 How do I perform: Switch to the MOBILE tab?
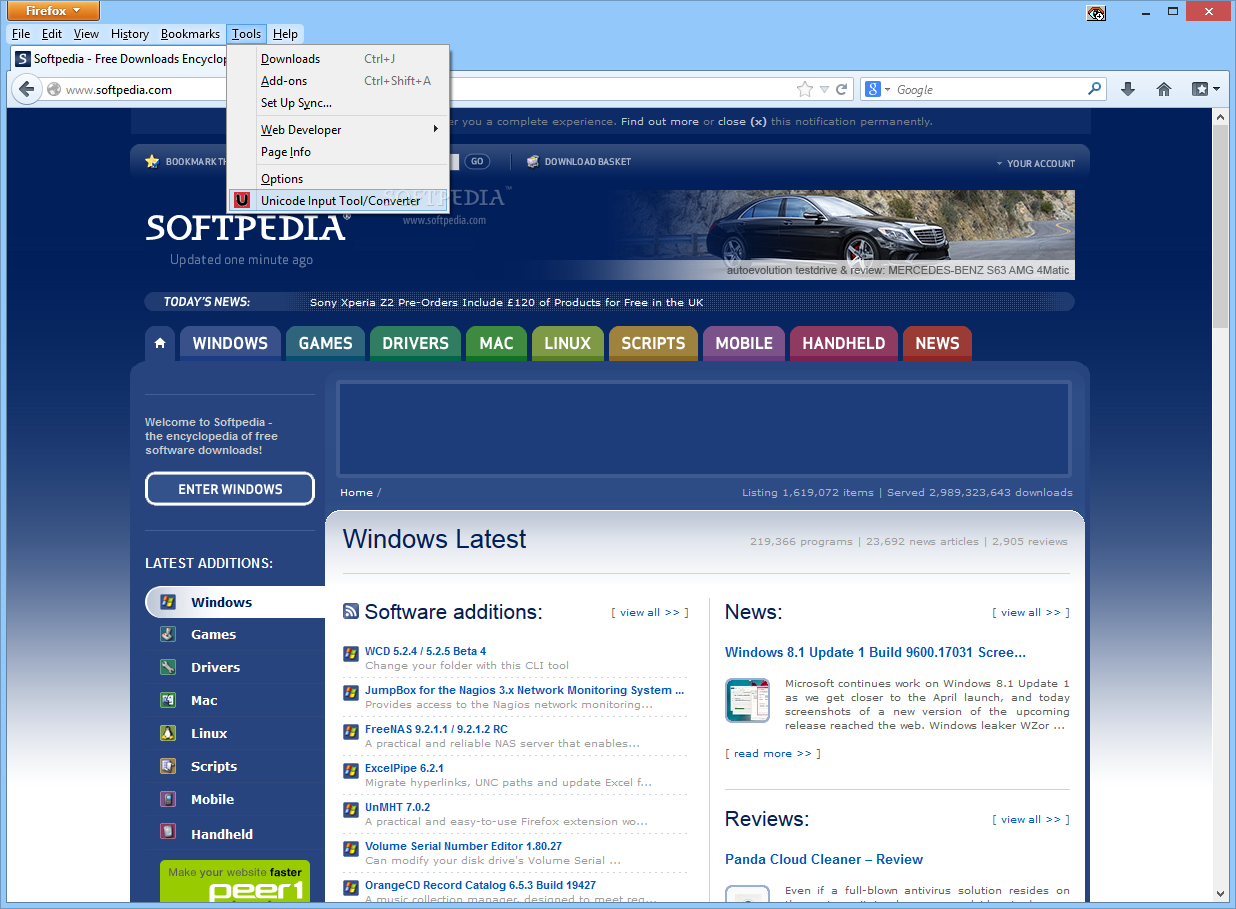(744, 343)
